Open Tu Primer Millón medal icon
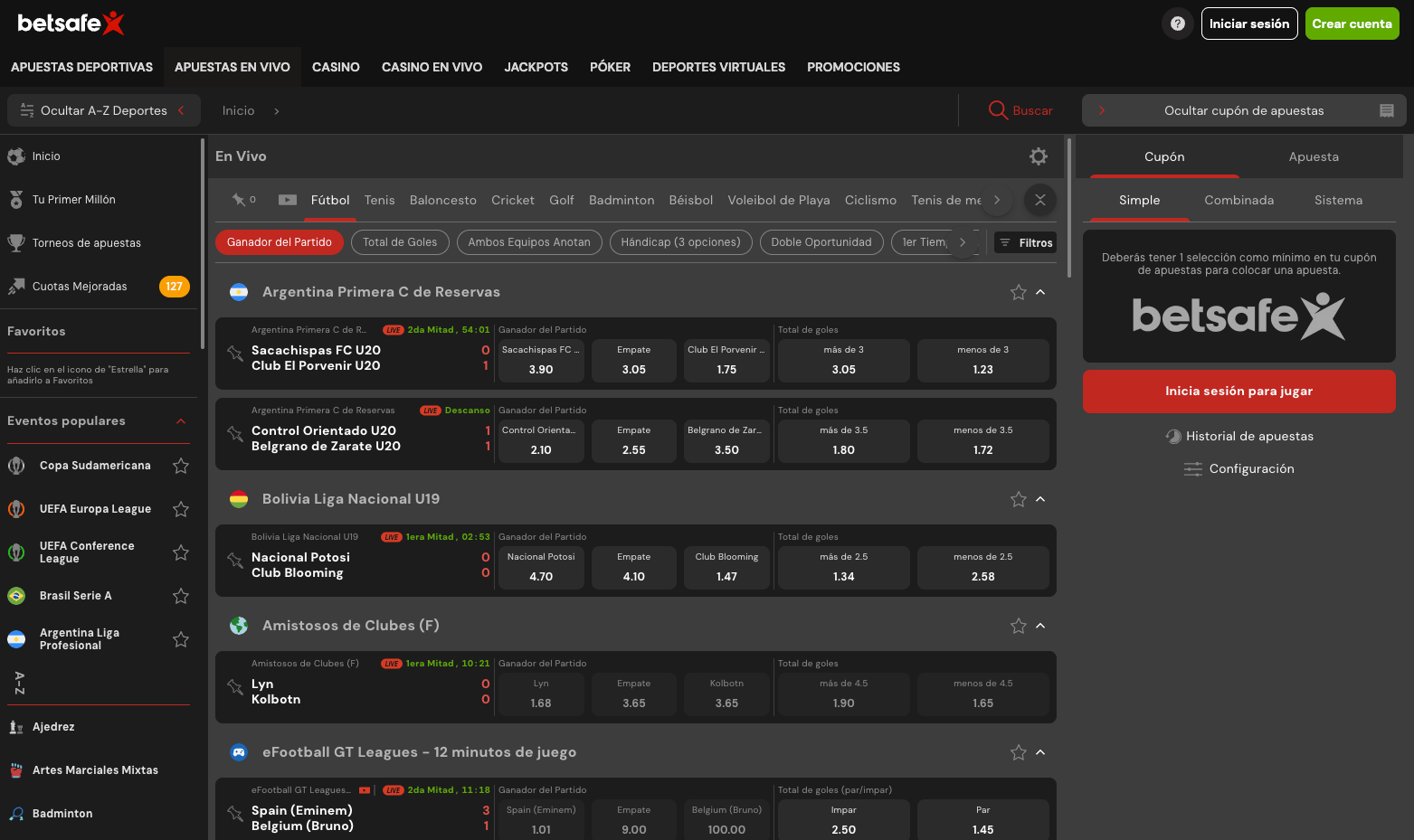1414x840 pixels. point(16,200)
